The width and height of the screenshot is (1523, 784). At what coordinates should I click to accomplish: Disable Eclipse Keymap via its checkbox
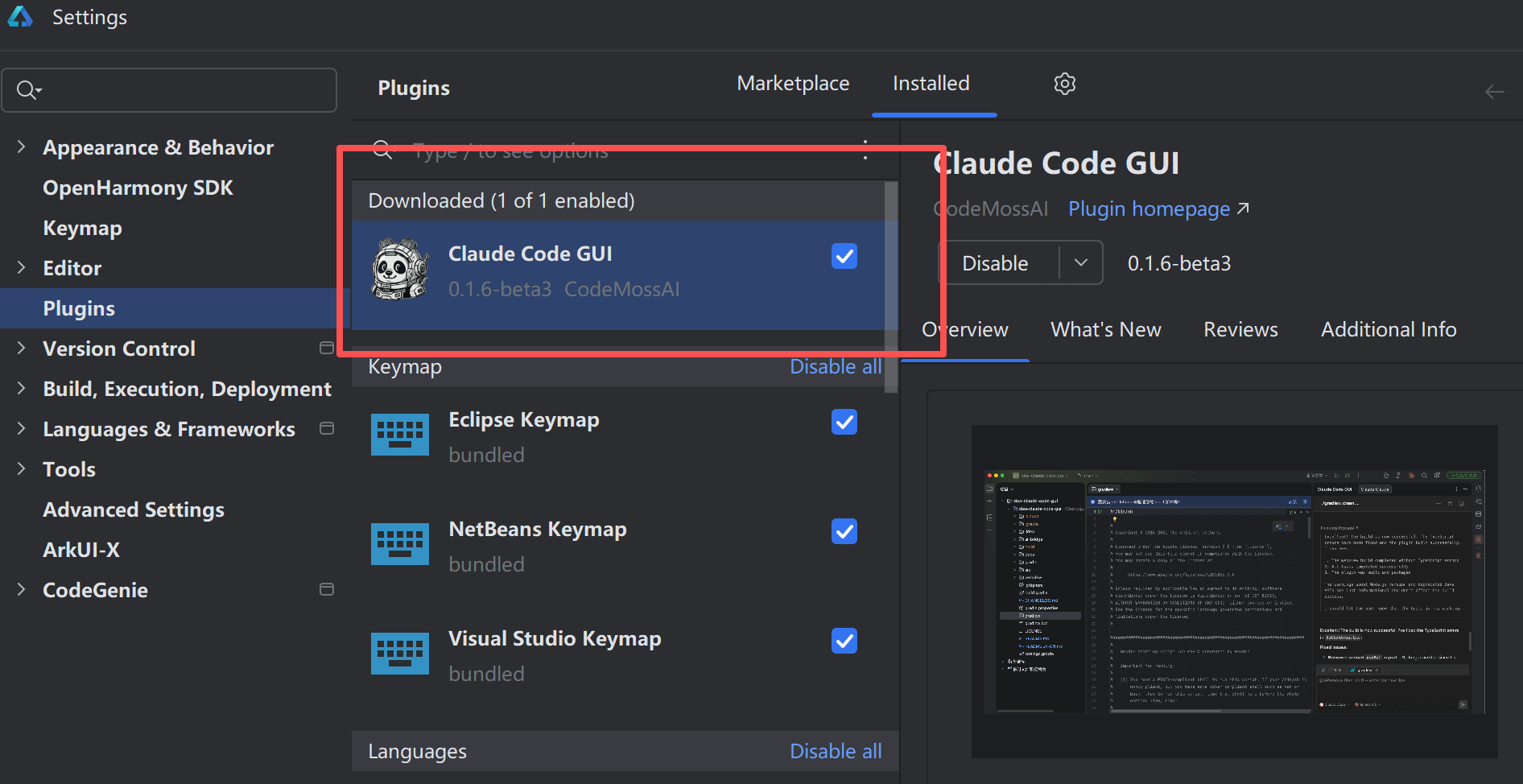(x=844, y=422)
